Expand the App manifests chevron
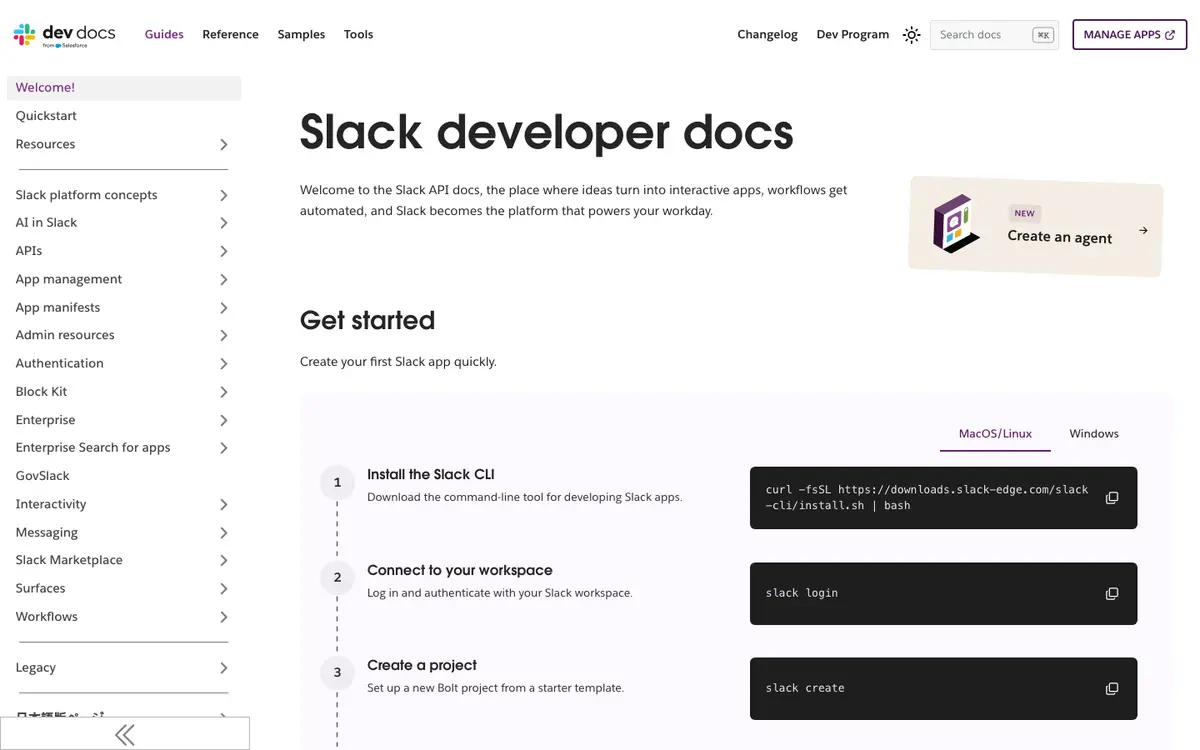This screenshot has width=1200, height=750. point(224,308)
